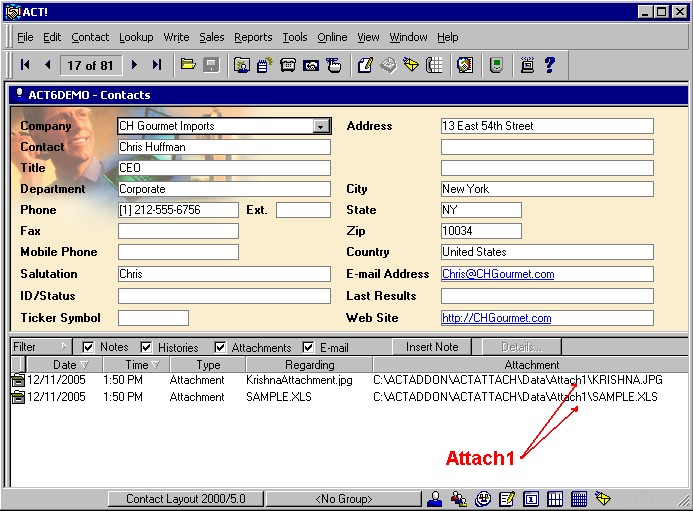
Task: Open the Lookup menu
Action: [136, 37]
